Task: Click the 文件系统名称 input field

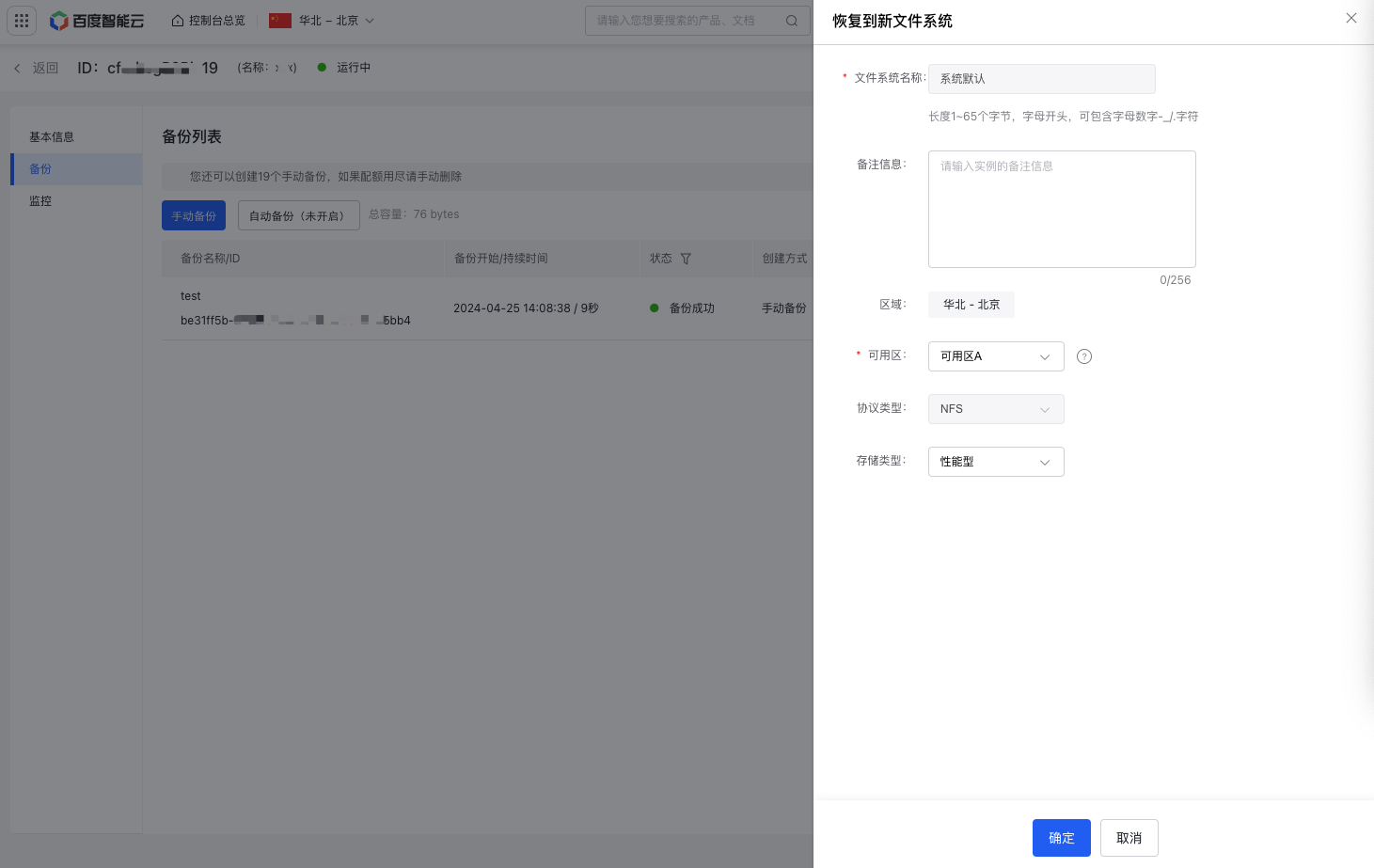Action: 1042,79
